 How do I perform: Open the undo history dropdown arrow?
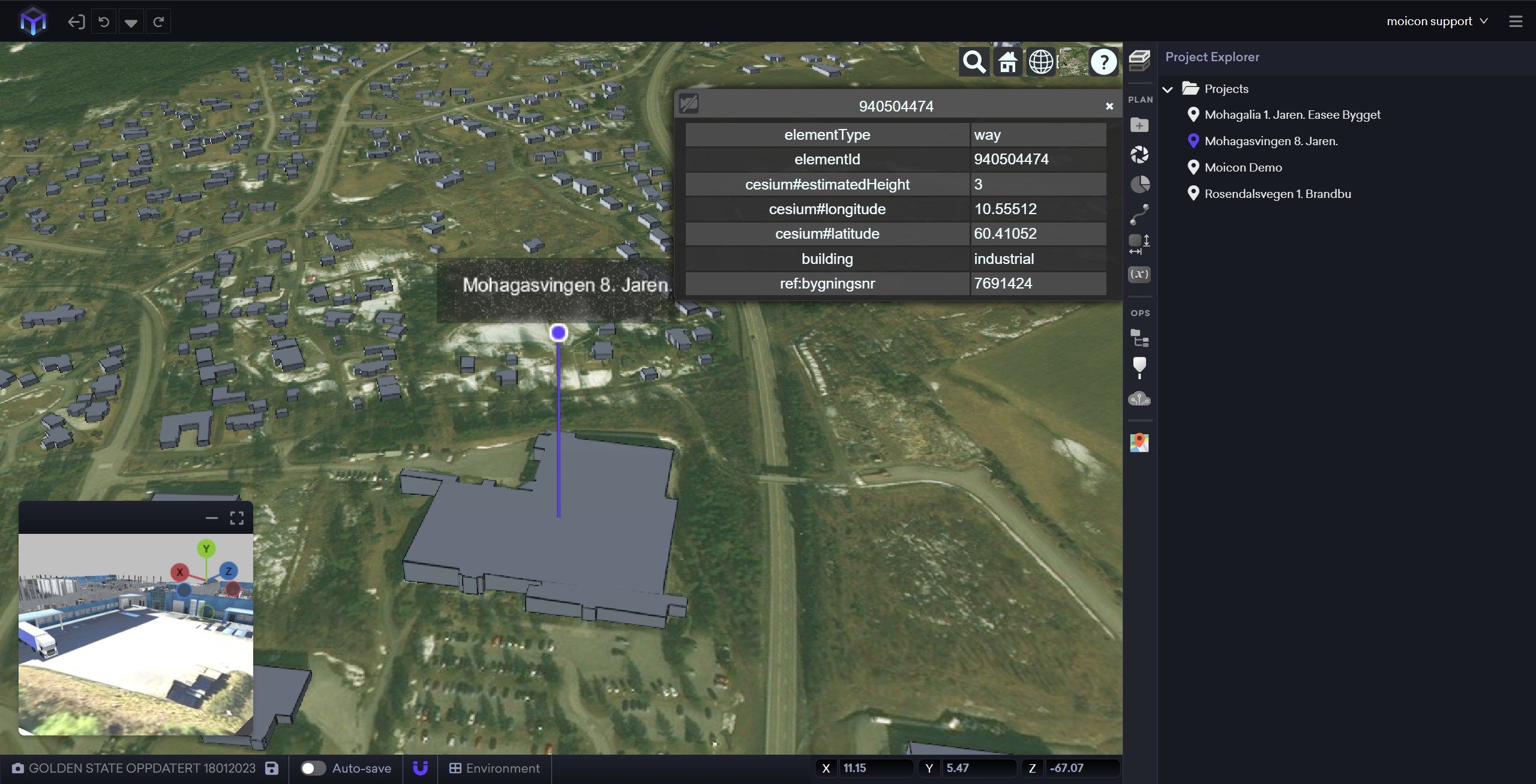[131, 23]
